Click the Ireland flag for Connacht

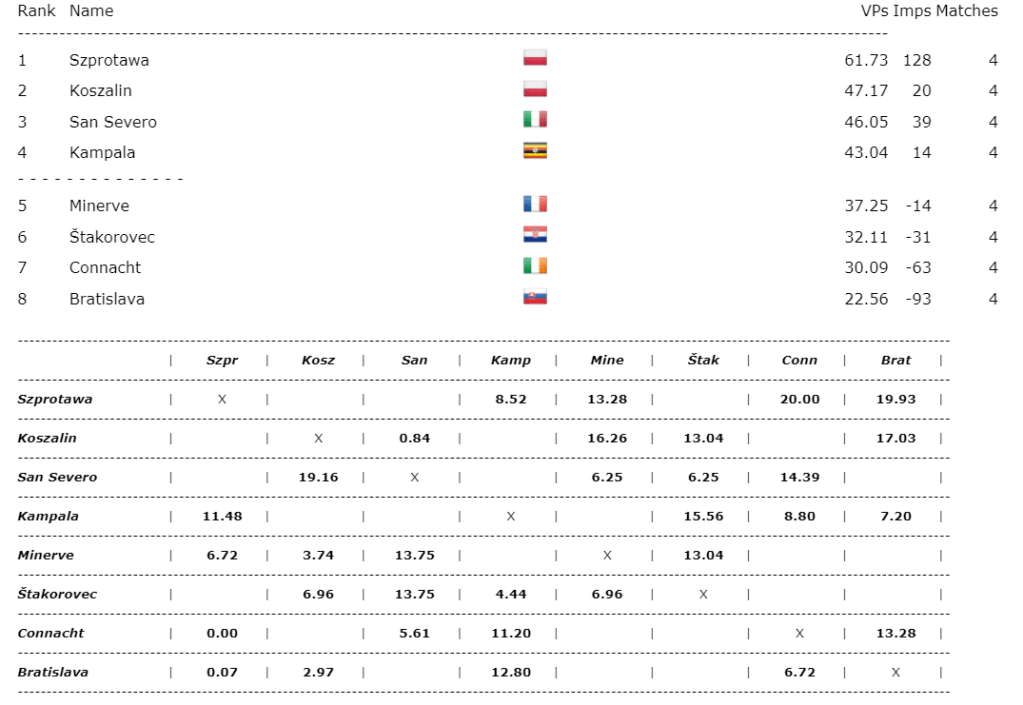click(535, 266)
